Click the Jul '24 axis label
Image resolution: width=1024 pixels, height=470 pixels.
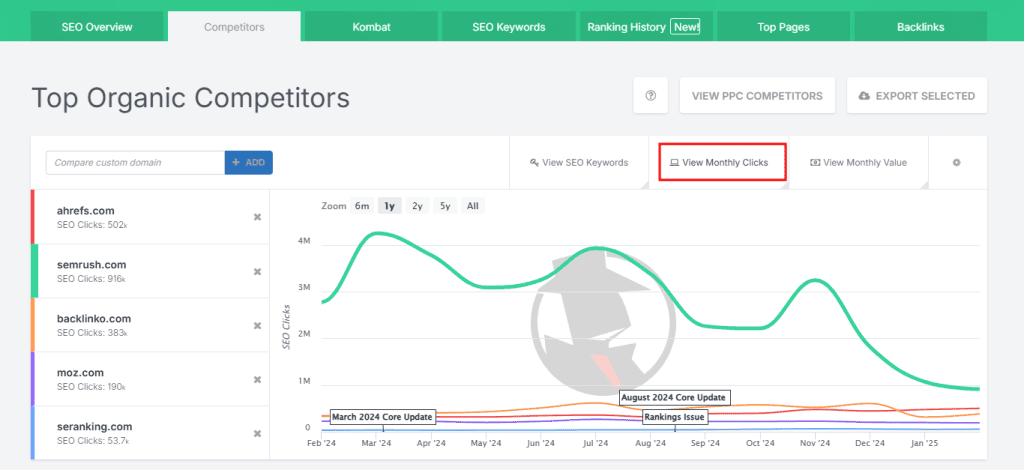click(x=595, y=443)
